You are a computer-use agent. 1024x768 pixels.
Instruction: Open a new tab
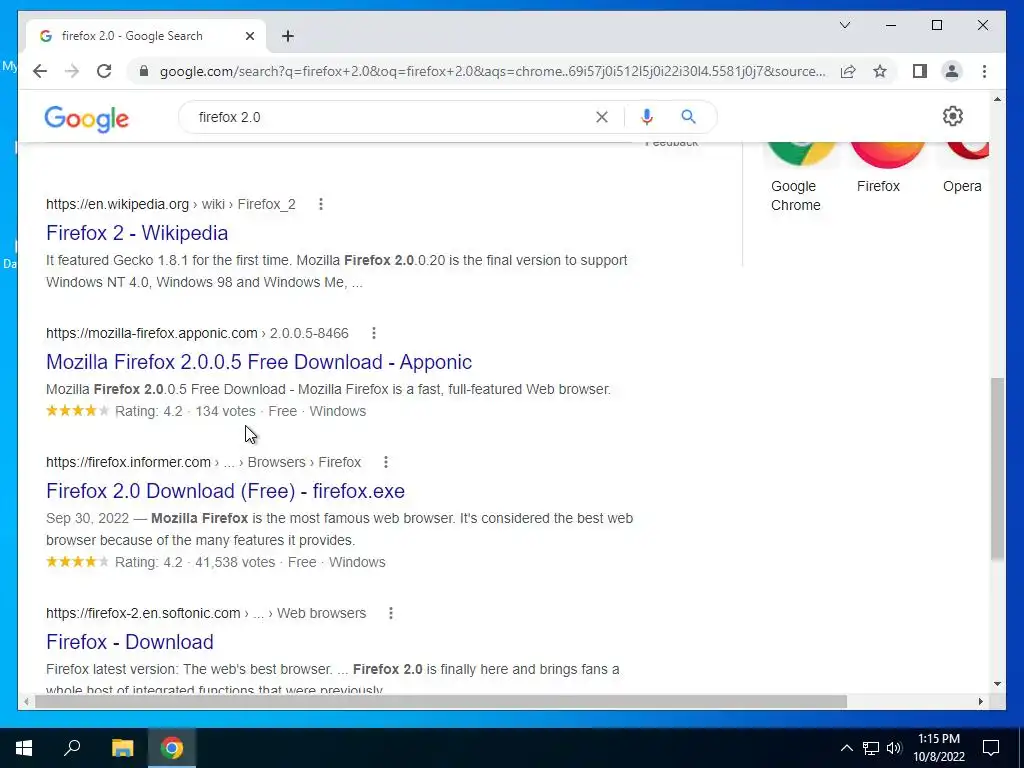coord(288,36)
